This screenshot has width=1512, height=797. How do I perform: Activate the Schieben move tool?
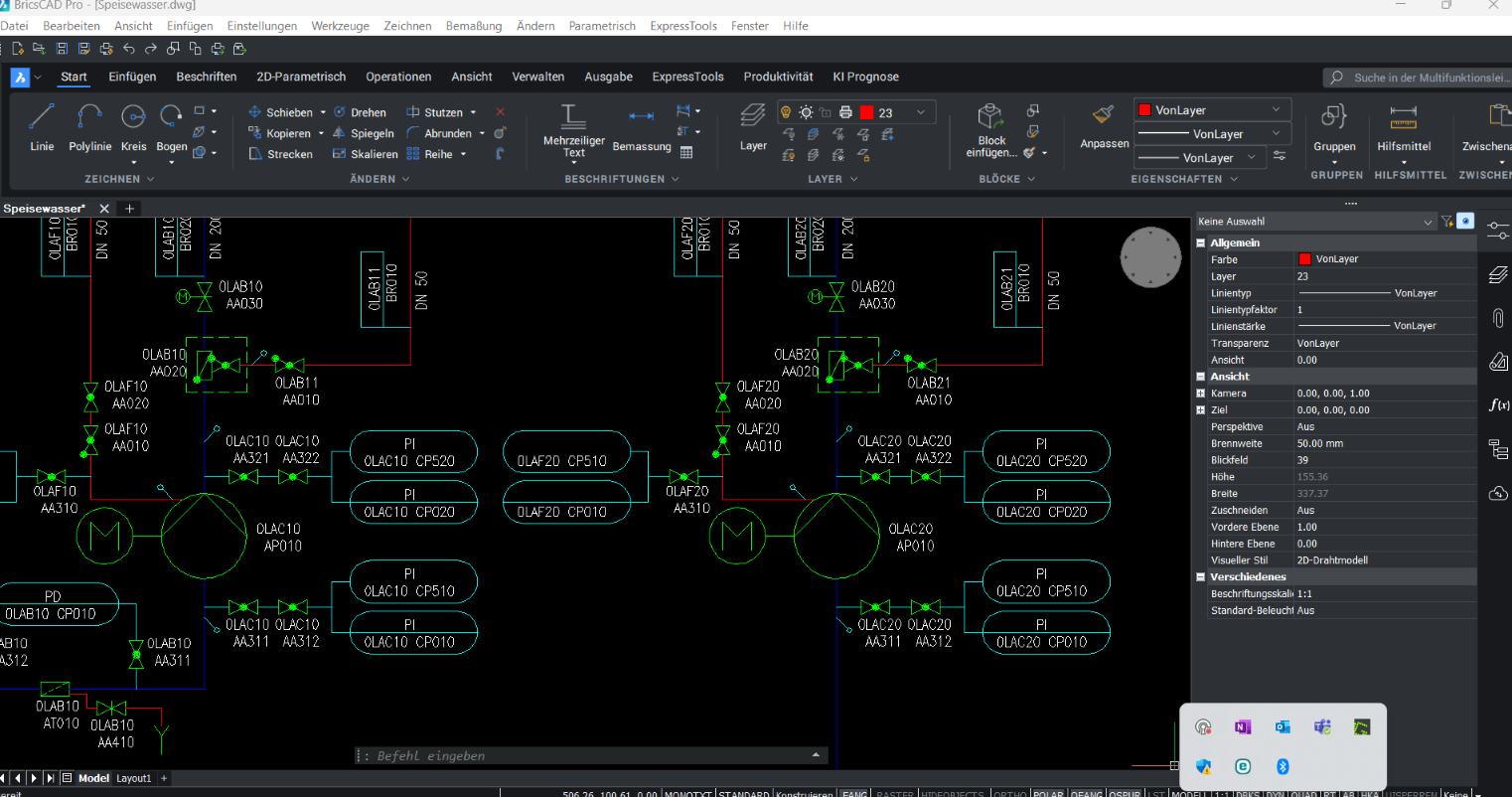coord(280,112)
